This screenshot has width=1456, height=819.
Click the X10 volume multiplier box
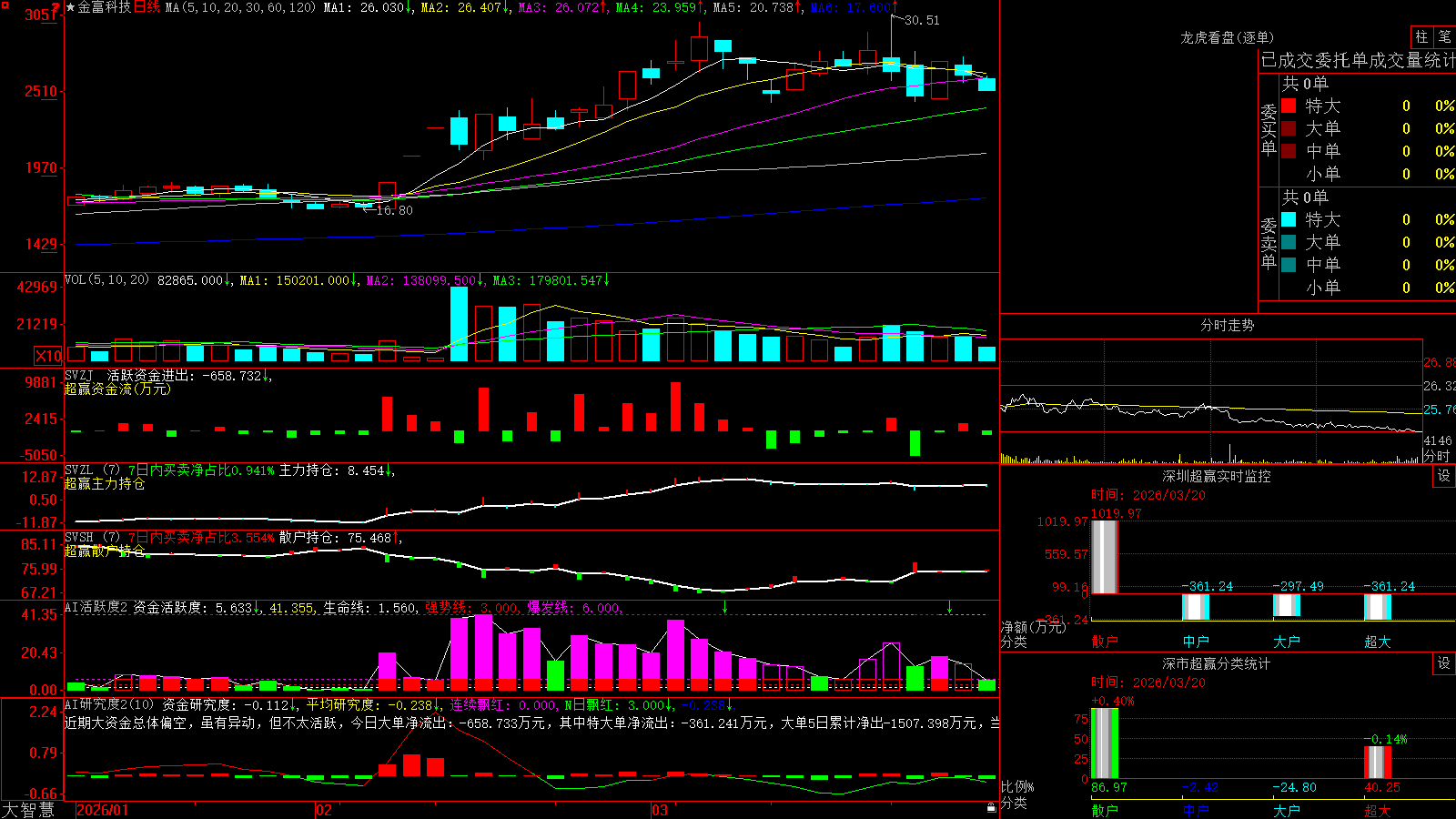(48, 356)
